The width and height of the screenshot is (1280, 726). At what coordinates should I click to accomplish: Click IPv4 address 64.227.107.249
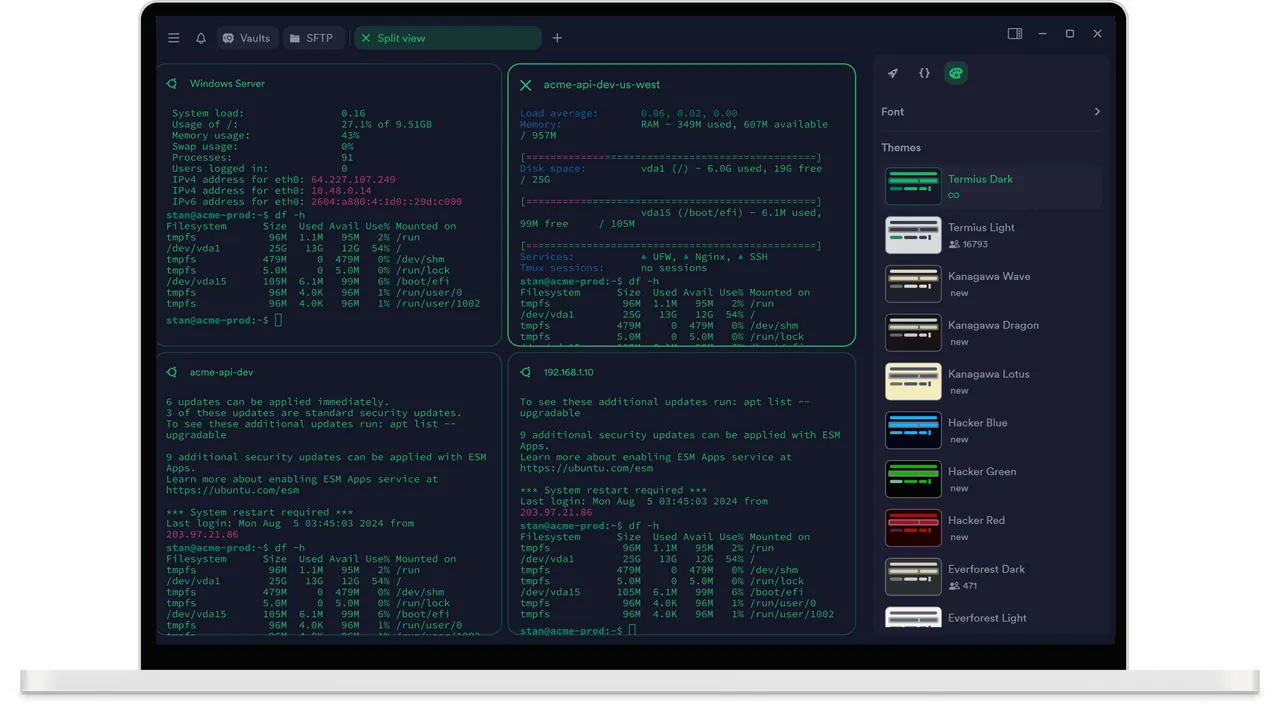coord(353,180)
